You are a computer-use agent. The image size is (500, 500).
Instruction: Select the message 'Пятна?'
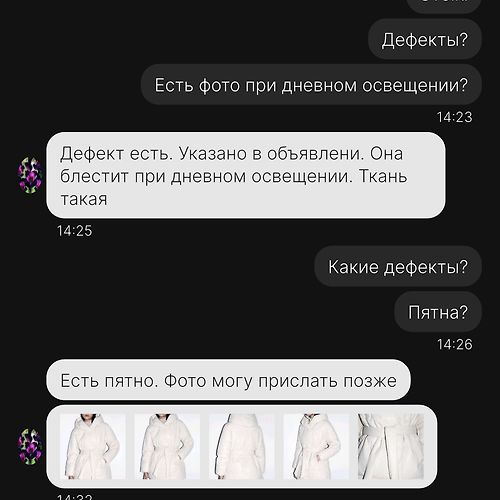click(438, 312)
